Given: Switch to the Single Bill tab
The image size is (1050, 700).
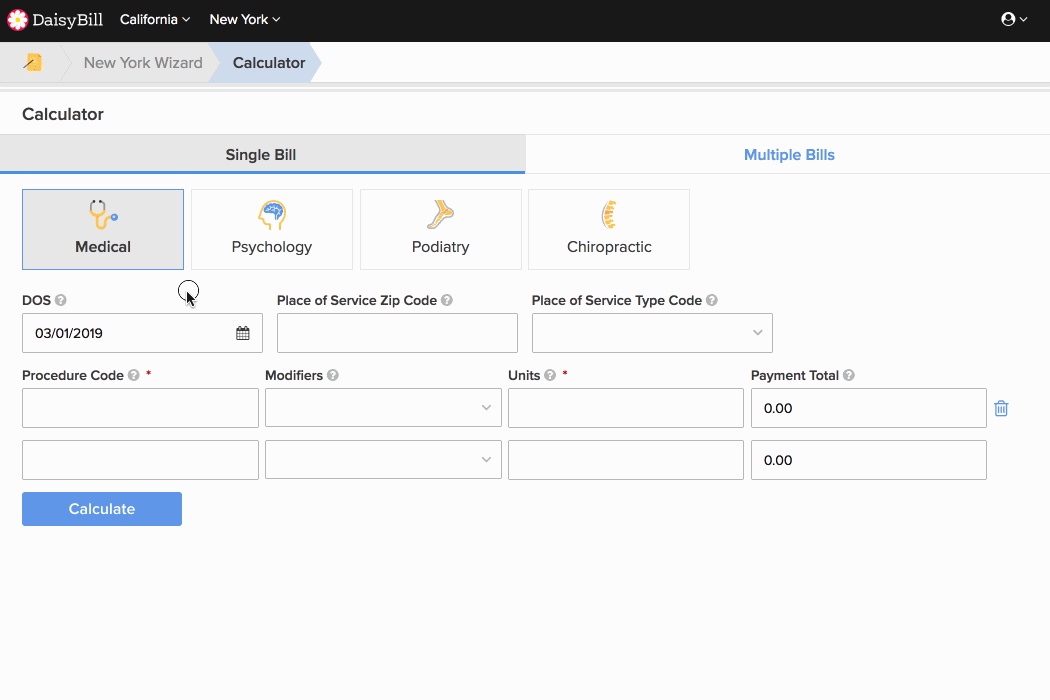Looking at the screenshot, I should 262,155.
